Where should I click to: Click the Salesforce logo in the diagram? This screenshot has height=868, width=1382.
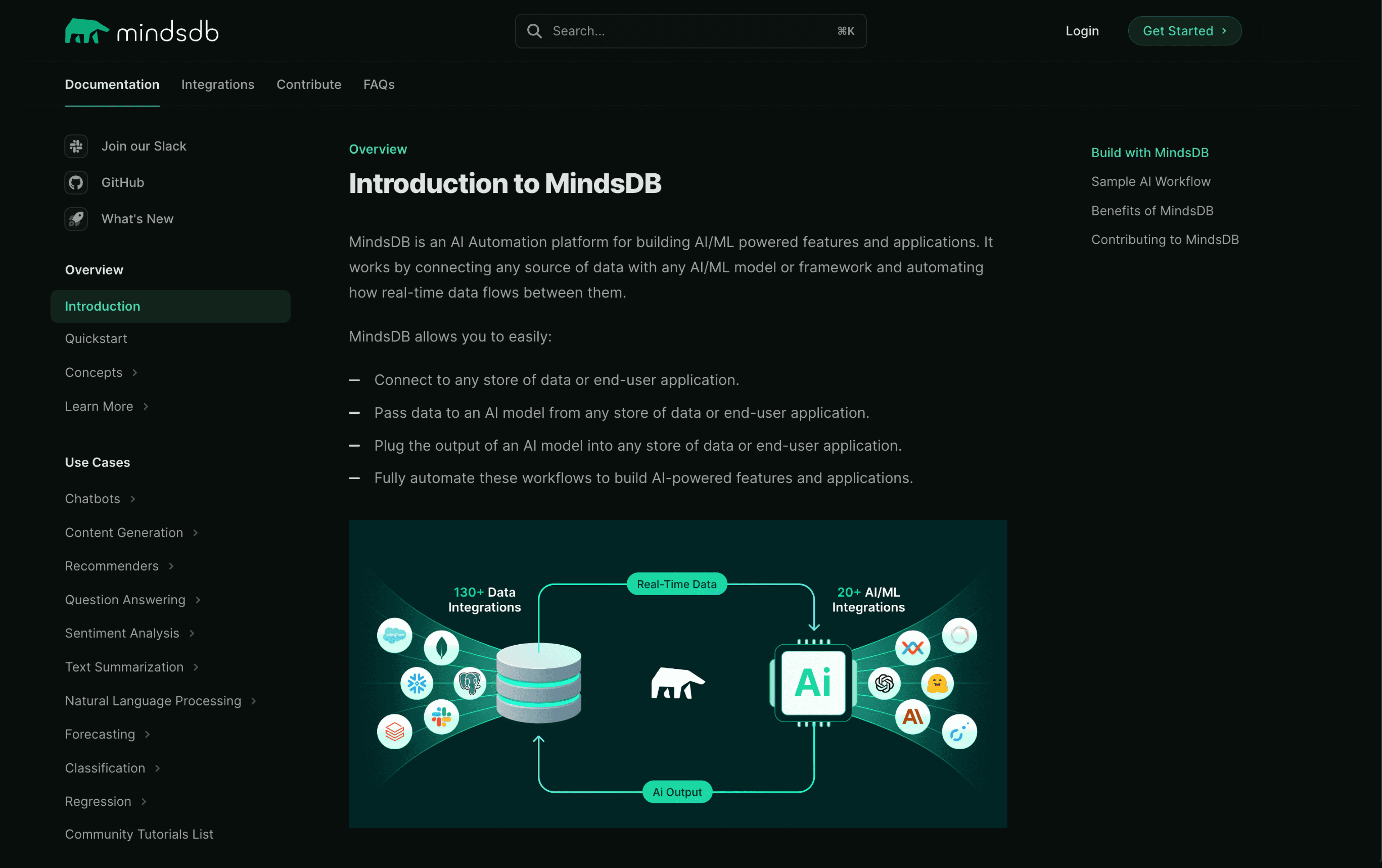395,635
